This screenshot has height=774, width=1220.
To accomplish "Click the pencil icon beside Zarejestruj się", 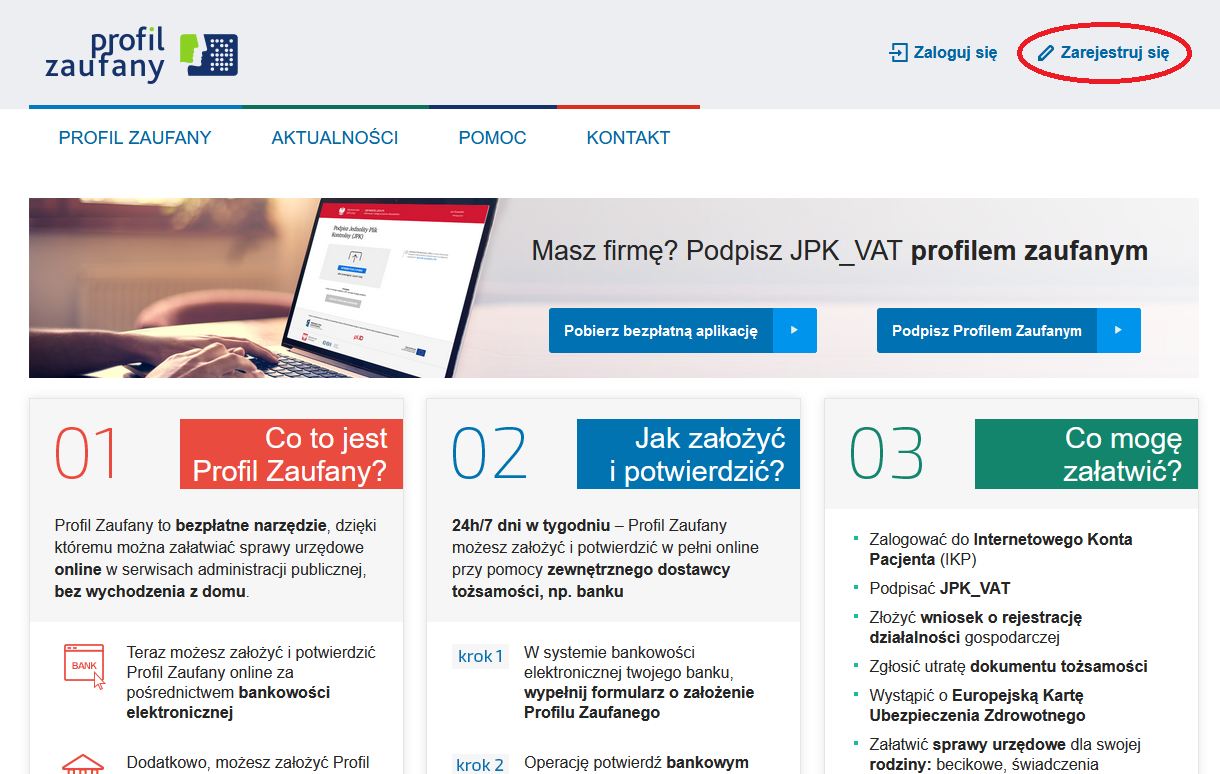I will pos(1046,53).
